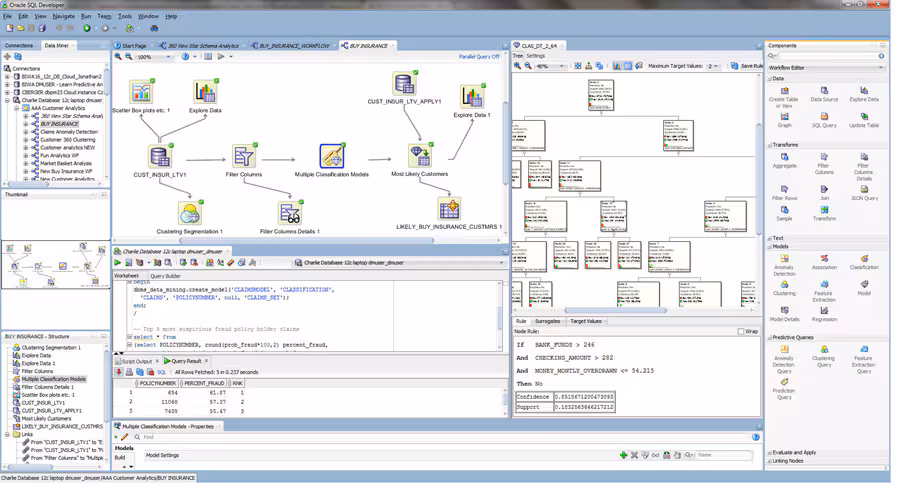Image resolution: width=898 pixels, height=490 pixels.
Task: Zoom in on the workflow canvas
Action: [x=118, y=57]
